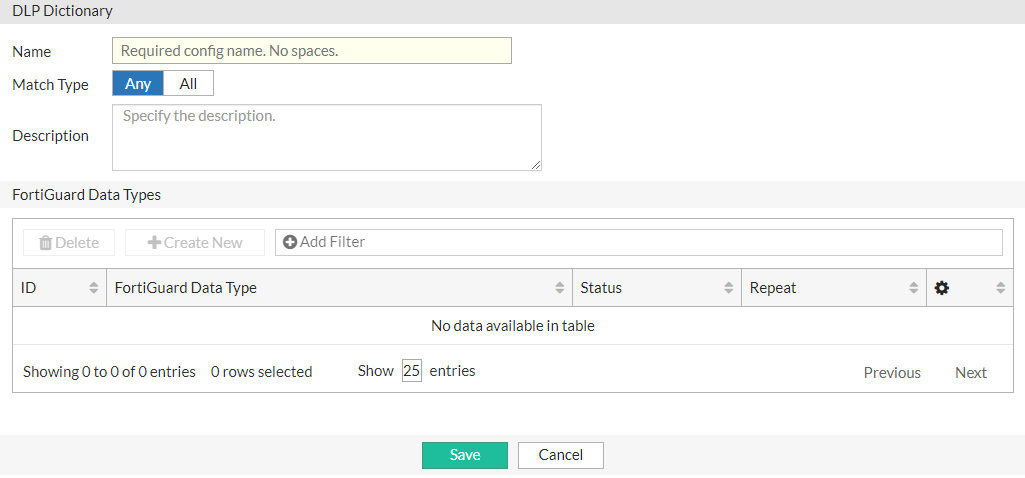
Task: Click the Create New button
Action: tap(195, 243)
